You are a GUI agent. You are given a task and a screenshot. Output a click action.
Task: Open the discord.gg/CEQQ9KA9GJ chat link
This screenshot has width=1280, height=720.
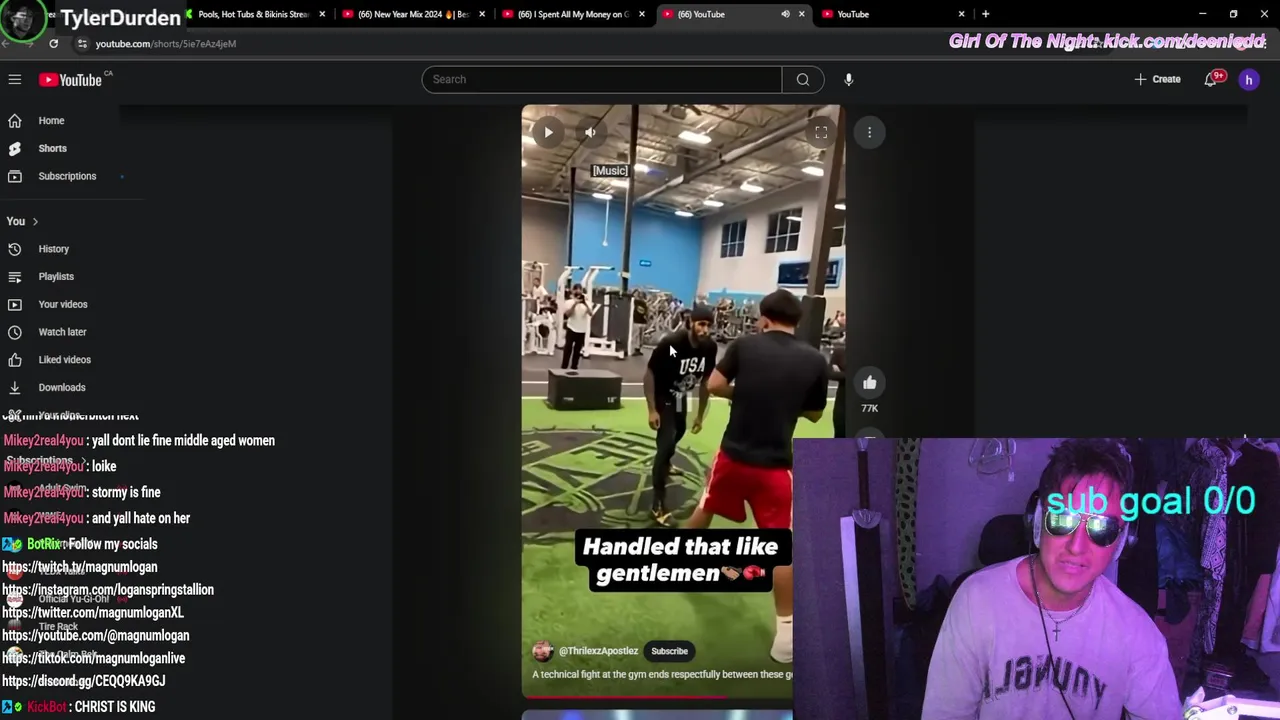click(x=84, y=681)
